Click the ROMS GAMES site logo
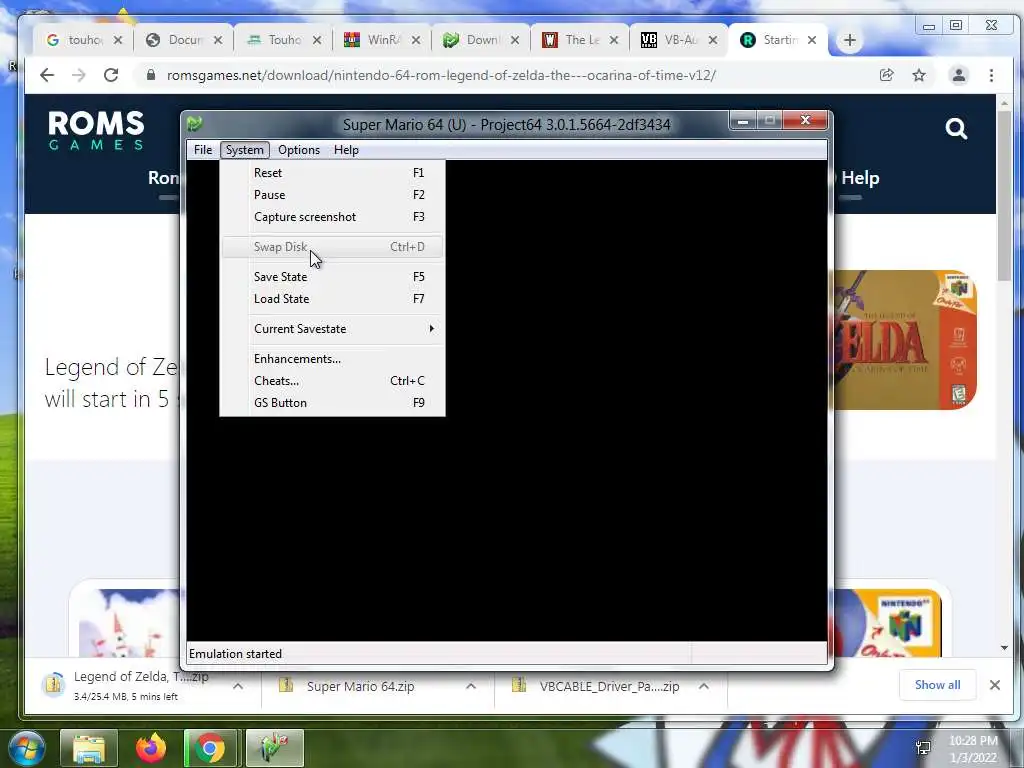1024x768 pixels. pos(96,130)
